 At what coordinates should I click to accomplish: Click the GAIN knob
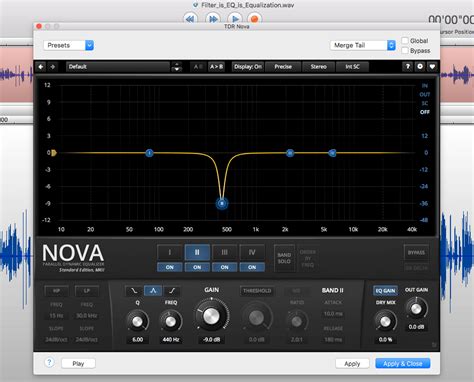tap(211, 316)
